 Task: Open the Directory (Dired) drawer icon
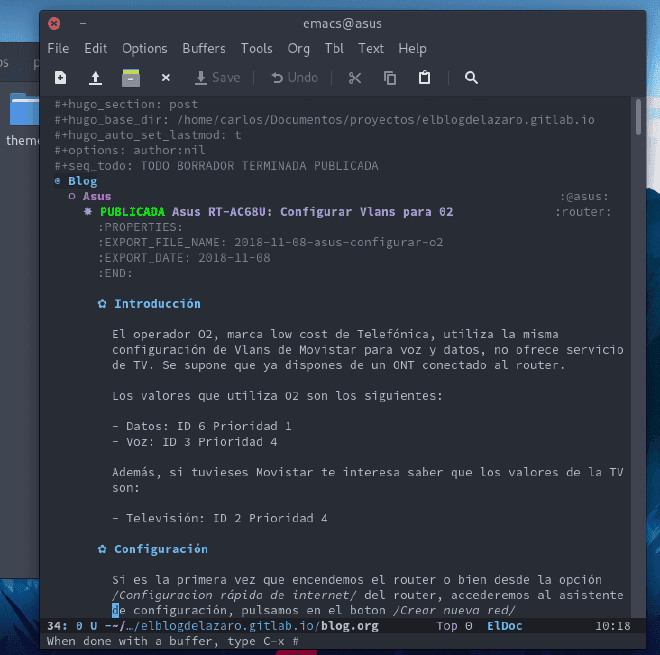(131, 78)
